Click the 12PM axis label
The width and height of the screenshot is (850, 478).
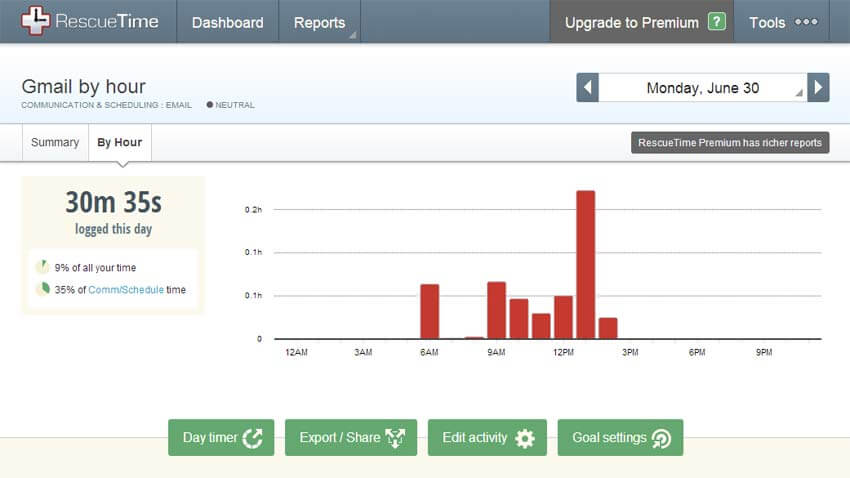point(563,352)
